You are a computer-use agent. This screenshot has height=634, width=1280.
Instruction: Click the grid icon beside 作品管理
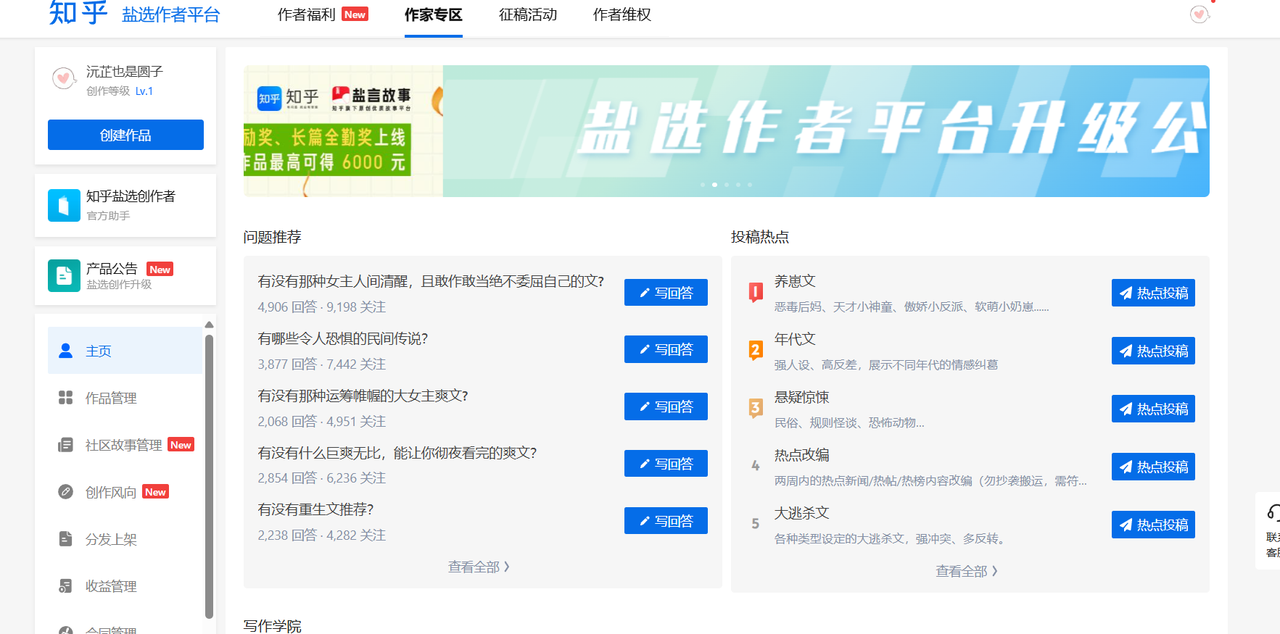(66, 398)
